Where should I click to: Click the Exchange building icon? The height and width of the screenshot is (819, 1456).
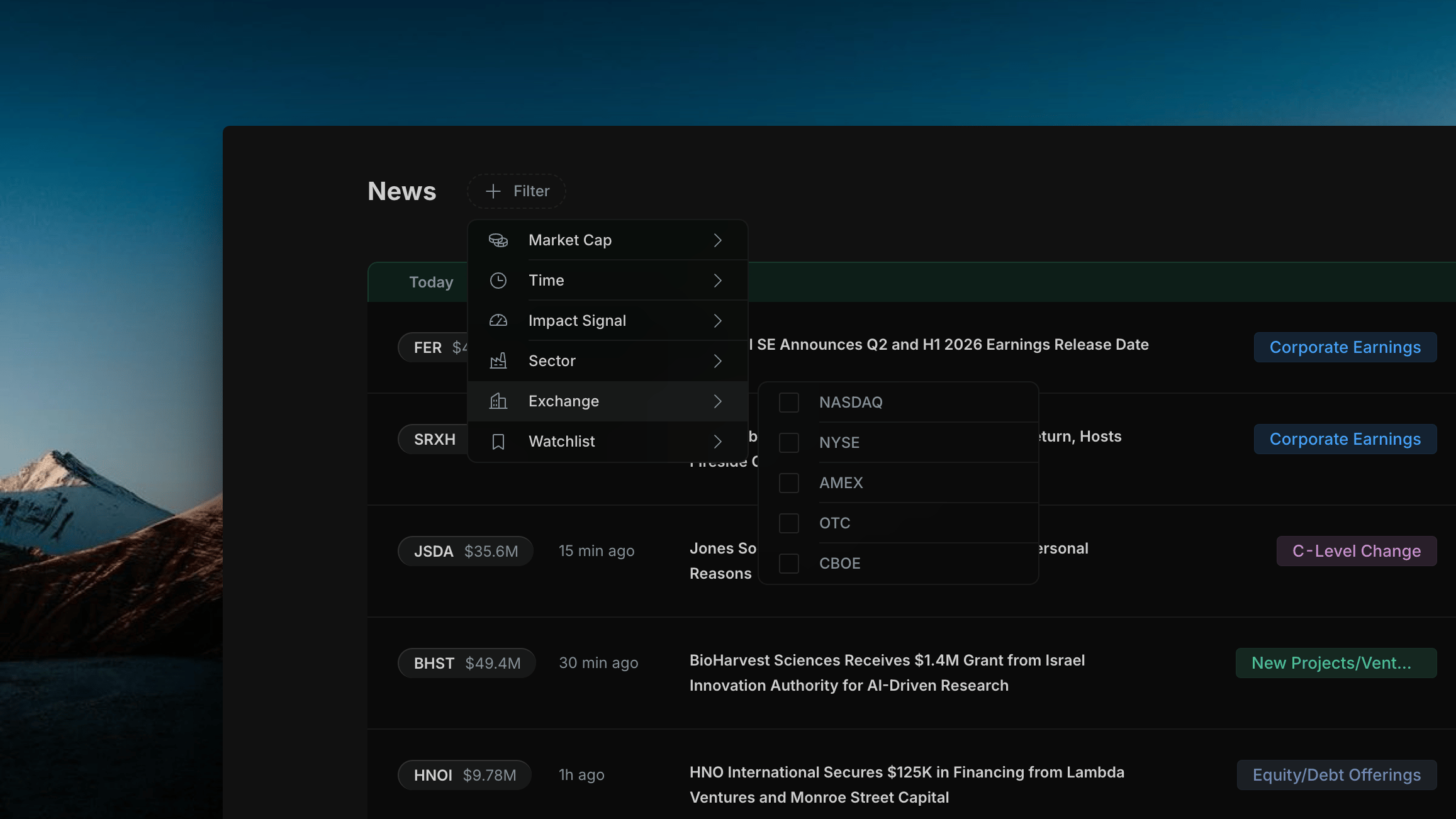point(498,401)
